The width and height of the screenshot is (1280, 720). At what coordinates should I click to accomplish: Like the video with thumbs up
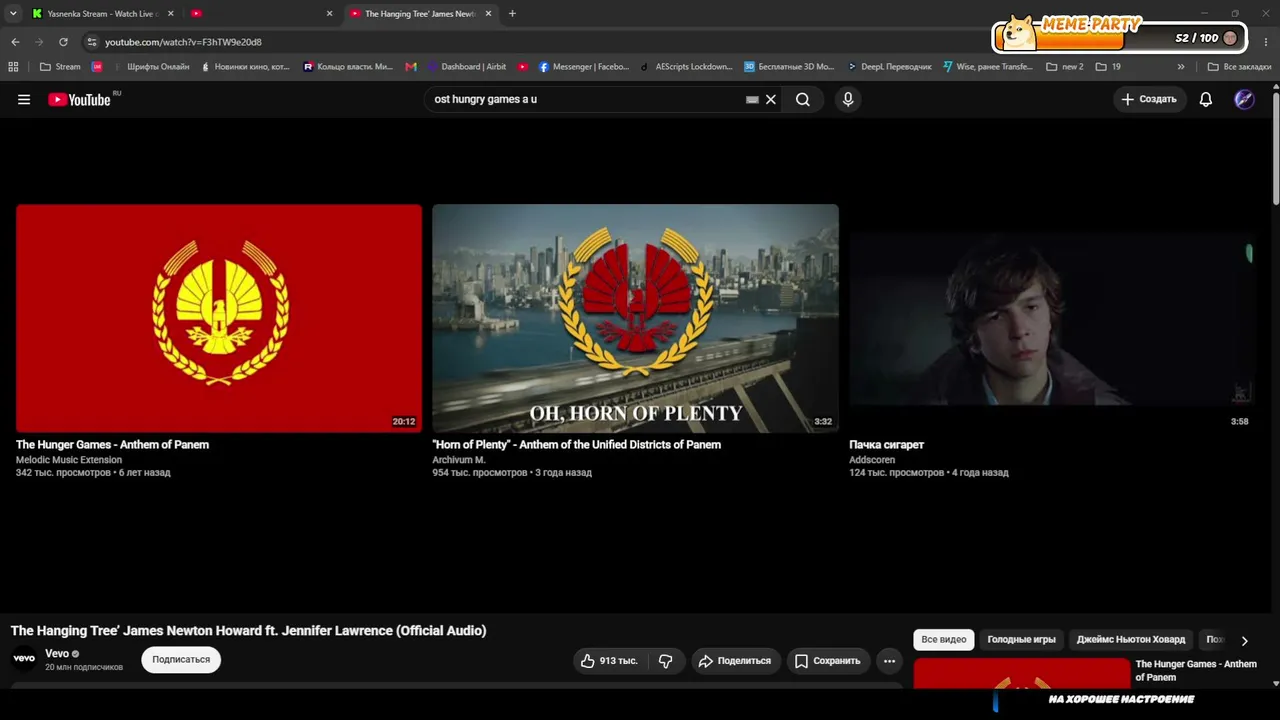point(609,661)
